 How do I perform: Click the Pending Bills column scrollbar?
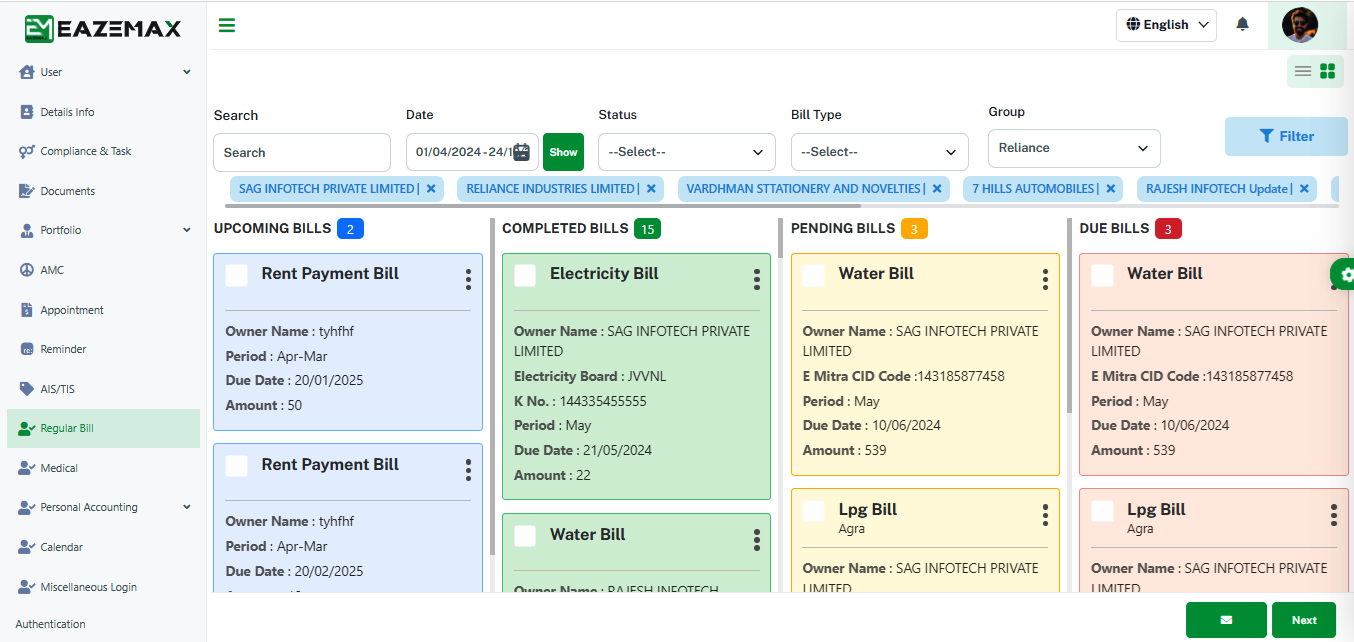tap(1069, 316)
